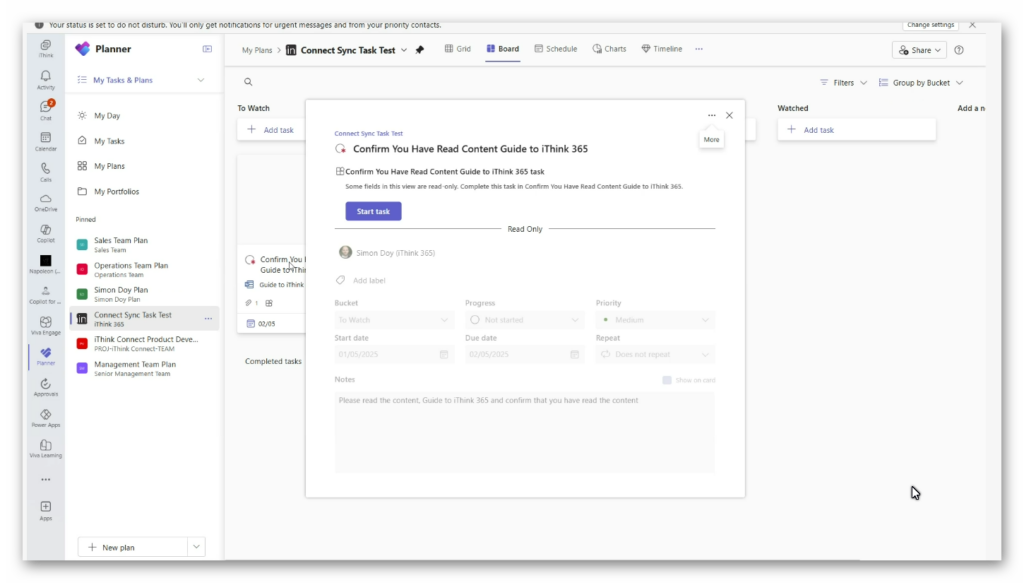Switch to the Schedule view tab
The image size is (1024, 583).
pos(556,49)
